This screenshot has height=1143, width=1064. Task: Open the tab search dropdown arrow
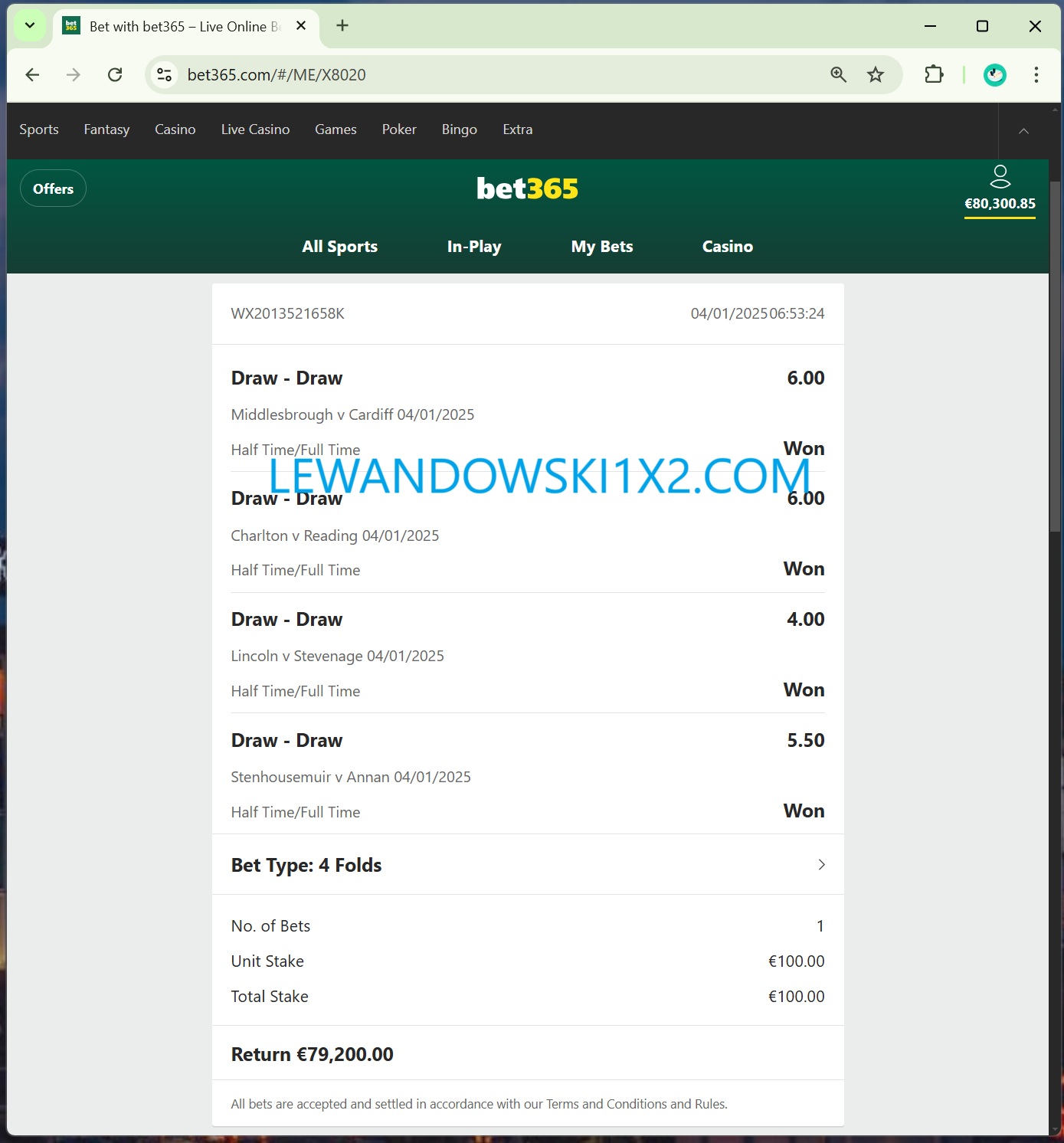coord(30,26)
